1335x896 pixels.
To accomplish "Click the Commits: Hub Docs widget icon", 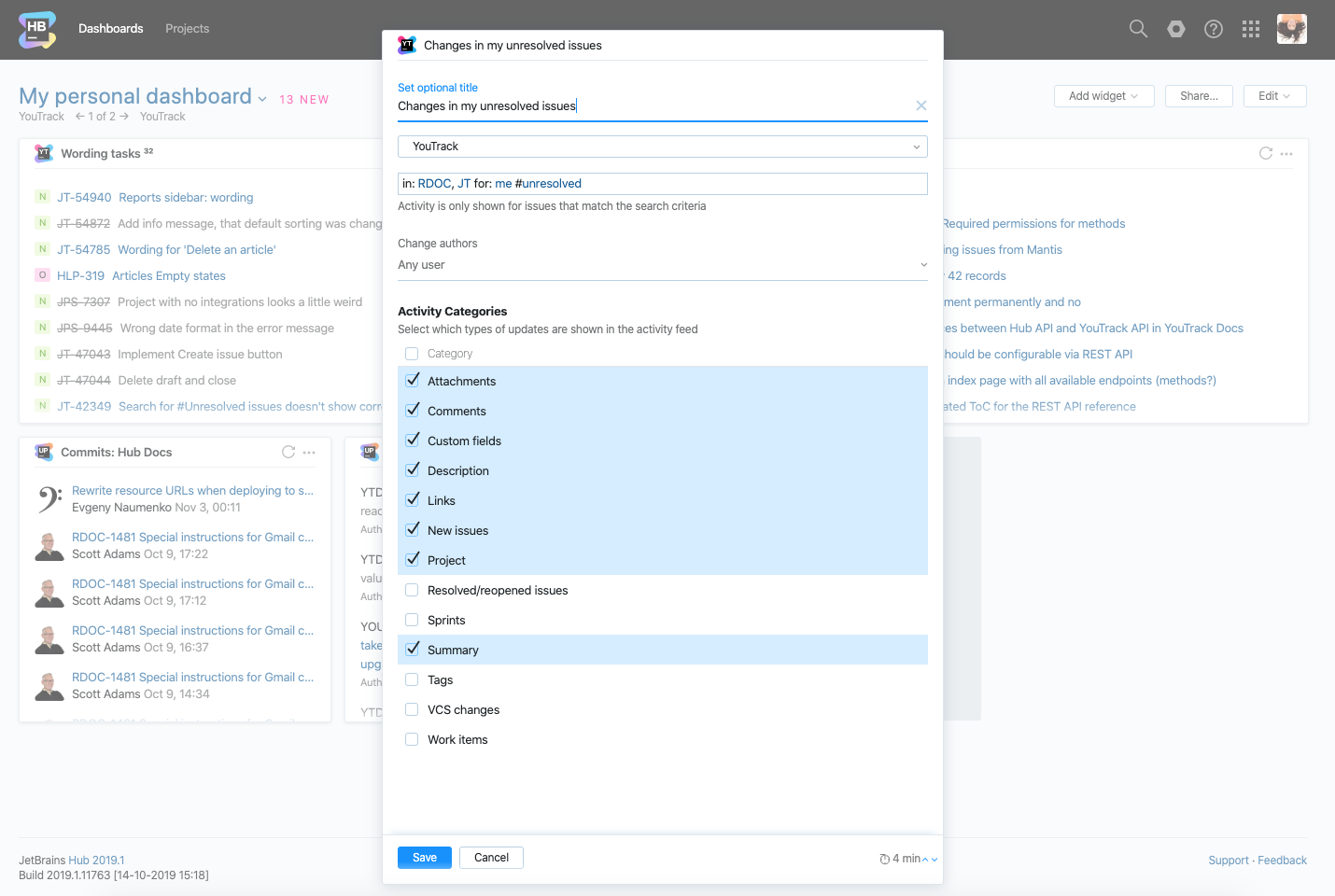I will click(x=44, y=452).
